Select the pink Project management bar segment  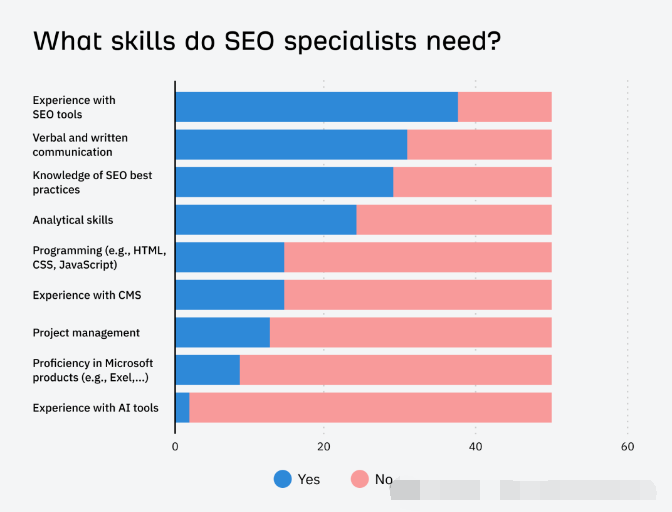pos(410,332)
